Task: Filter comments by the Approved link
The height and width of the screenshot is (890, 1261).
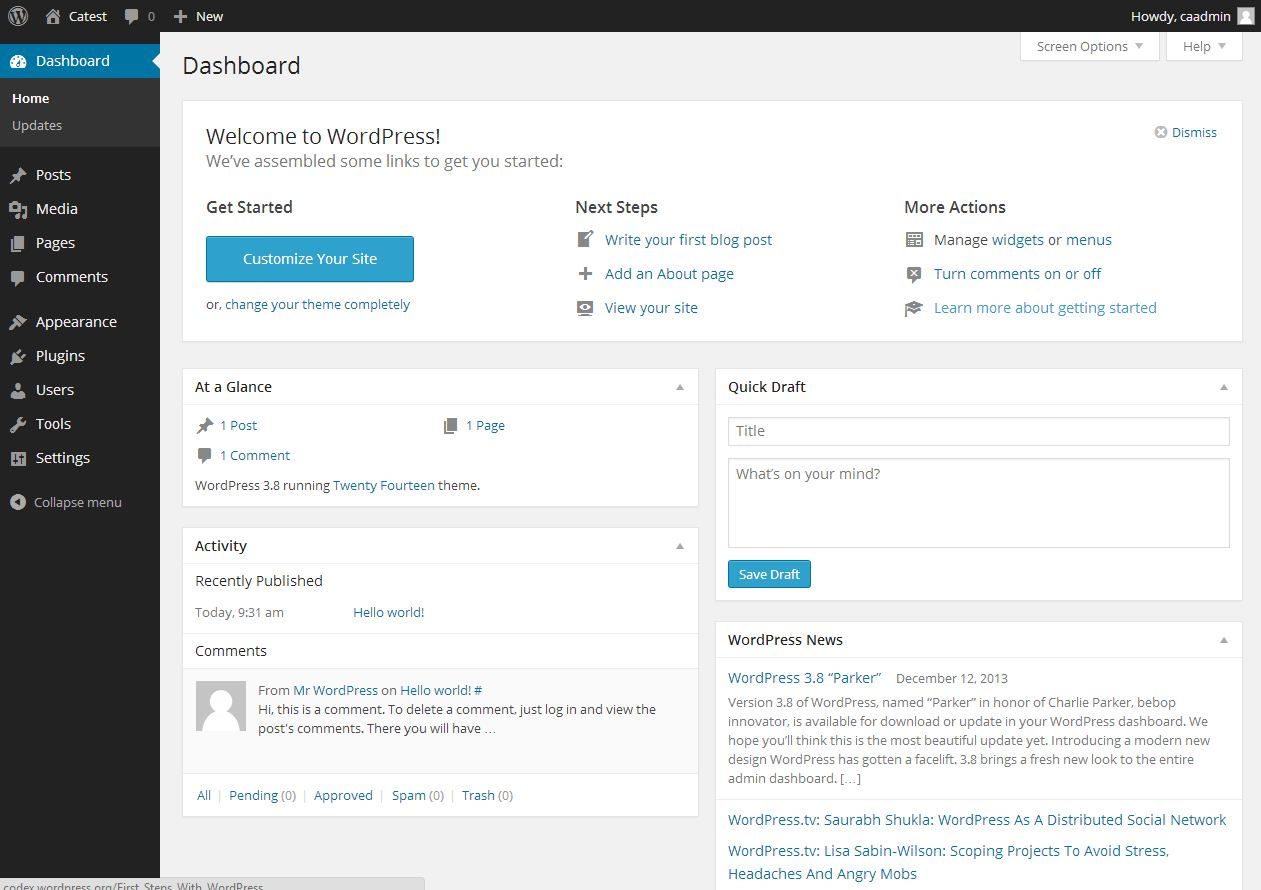Action: (x=343, y=796)
